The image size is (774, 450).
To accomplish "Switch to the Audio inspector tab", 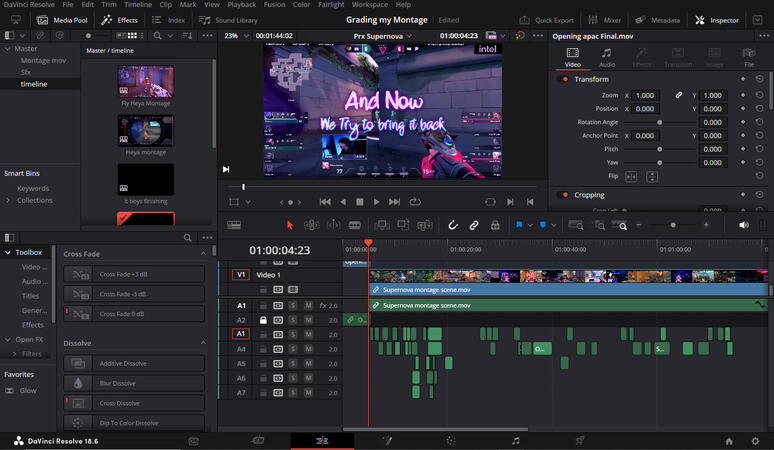I will tap(607, 57).
